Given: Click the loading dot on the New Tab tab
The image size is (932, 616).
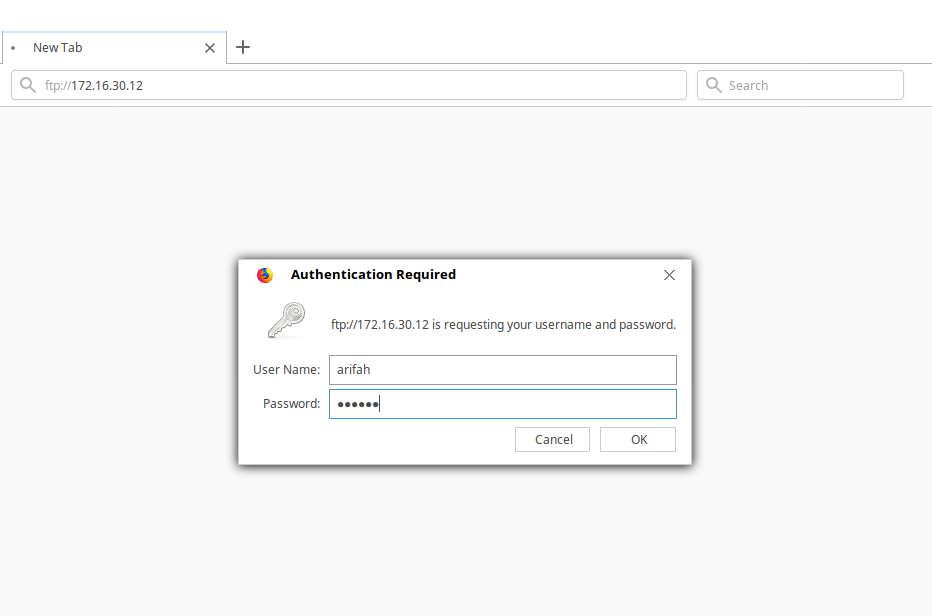Looking at the screenshot, I should point(13,48).
